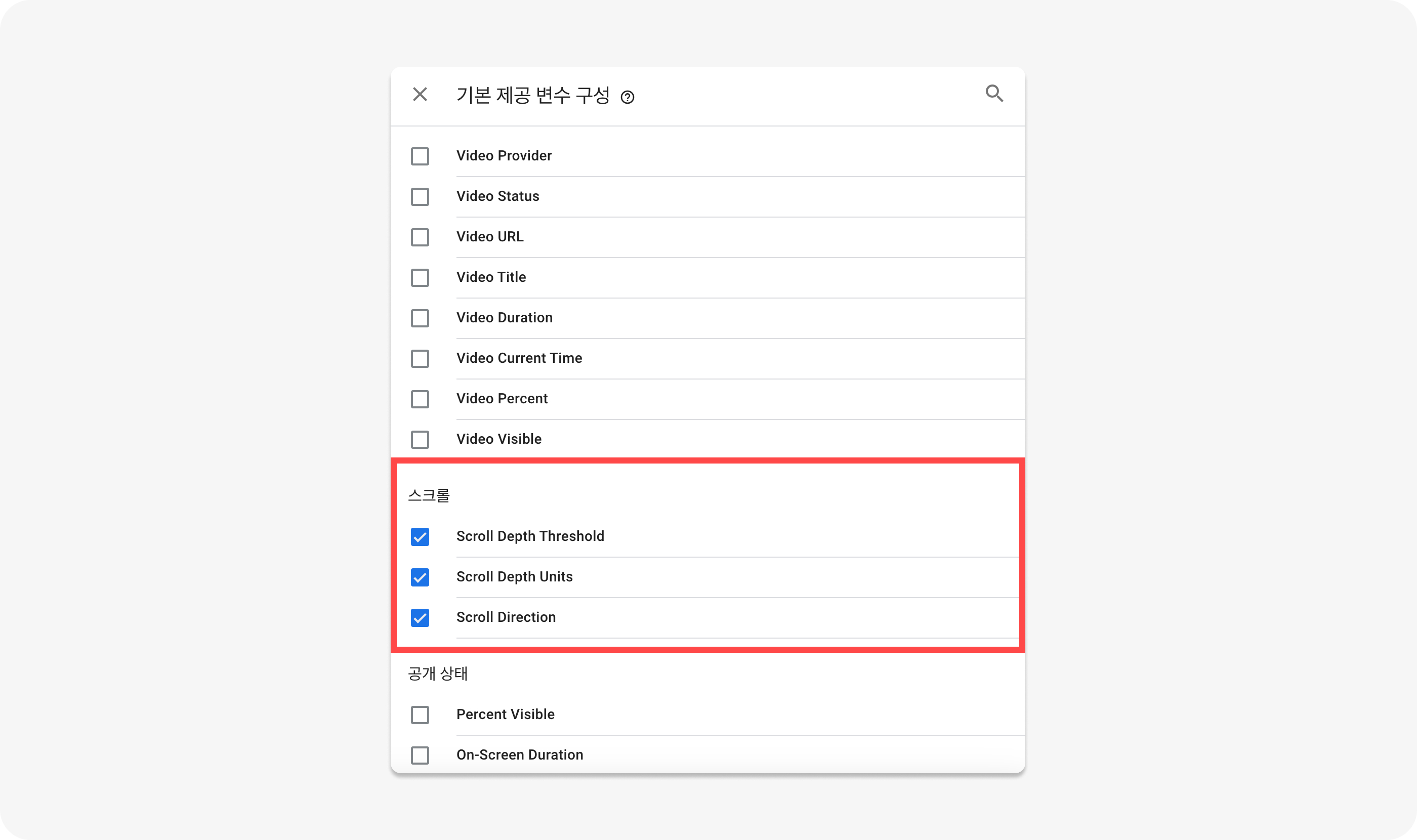The image size is (1417, 840).
Task: Click the 기본 제공 변수 구성 title
Action: click(x=533, y=95)
